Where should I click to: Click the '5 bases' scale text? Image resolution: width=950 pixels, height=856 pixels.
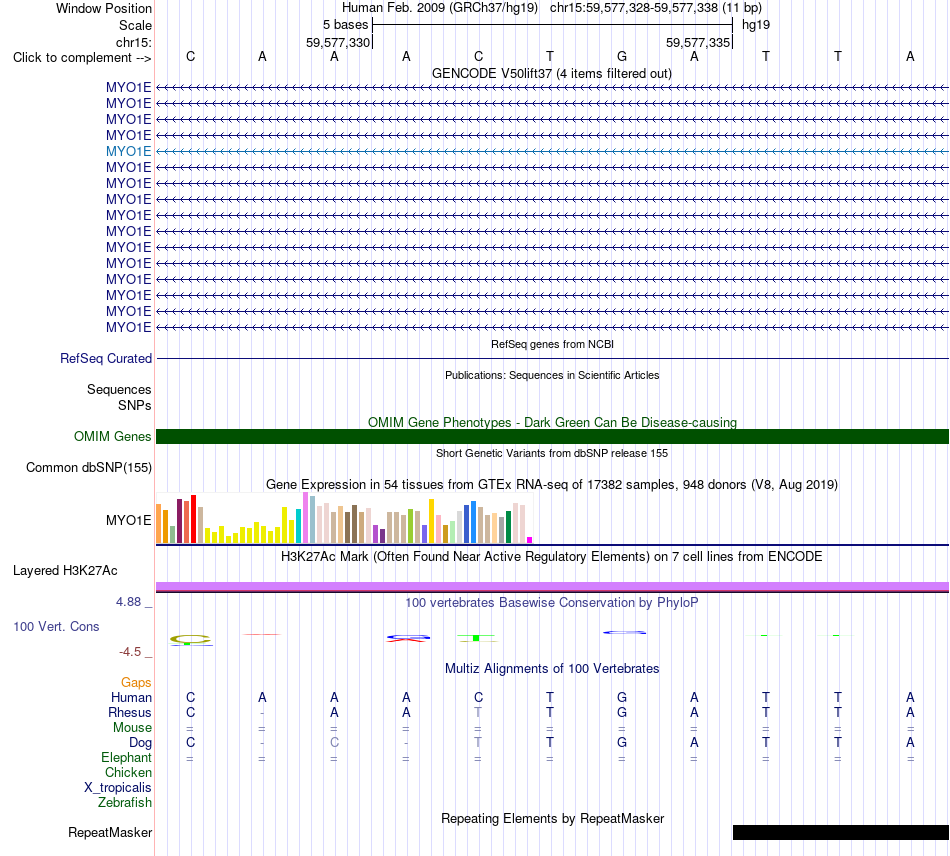pyautogui.click(x=345, y=25)
